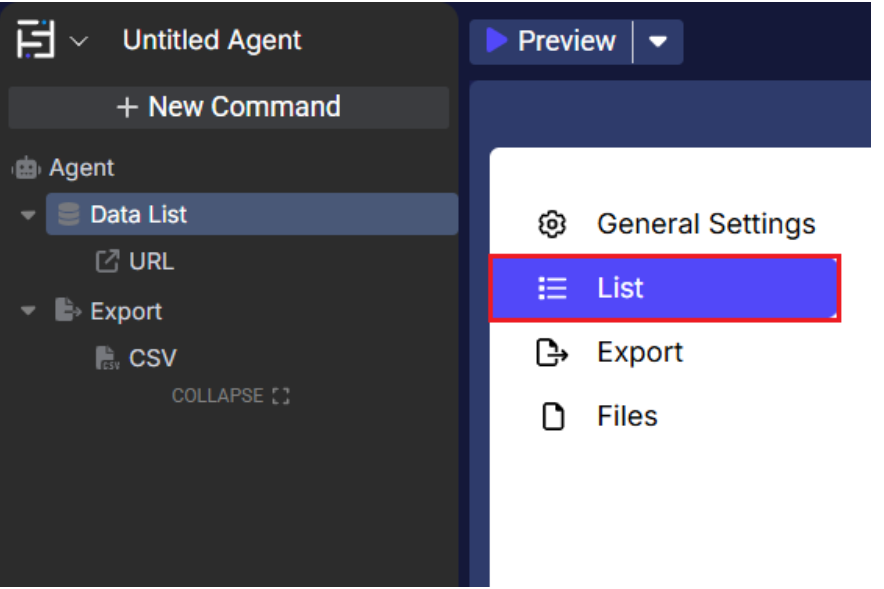Run the agent with Preview button
The image size is (884, 589).
point(551,42)
